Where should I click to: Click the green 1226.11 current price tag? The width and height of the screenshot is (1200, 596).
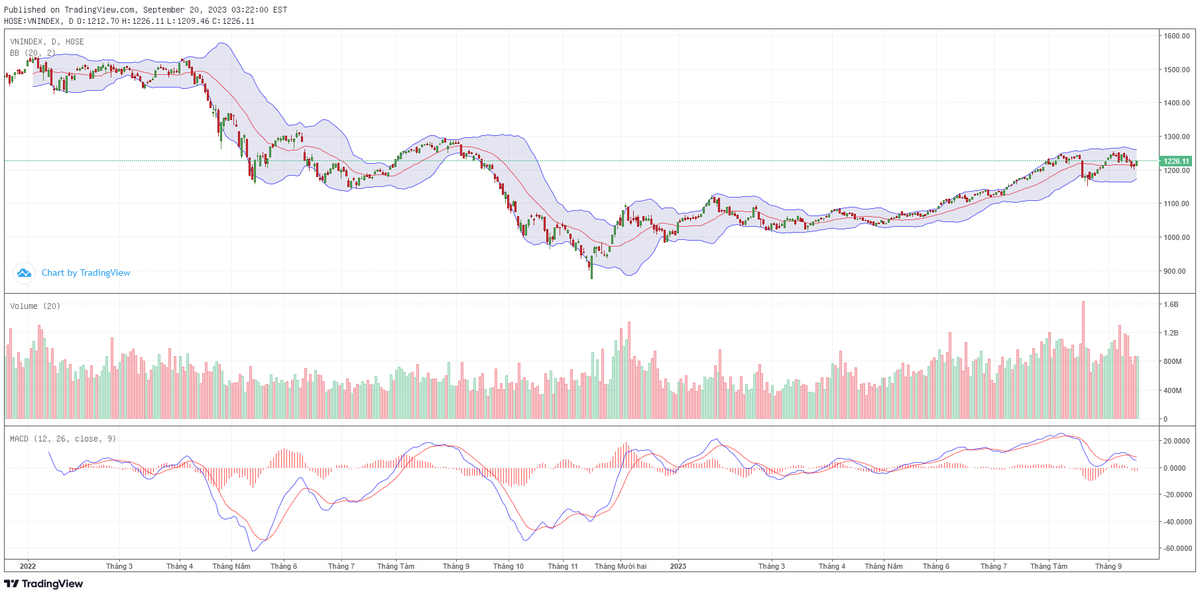[1175, 161]
